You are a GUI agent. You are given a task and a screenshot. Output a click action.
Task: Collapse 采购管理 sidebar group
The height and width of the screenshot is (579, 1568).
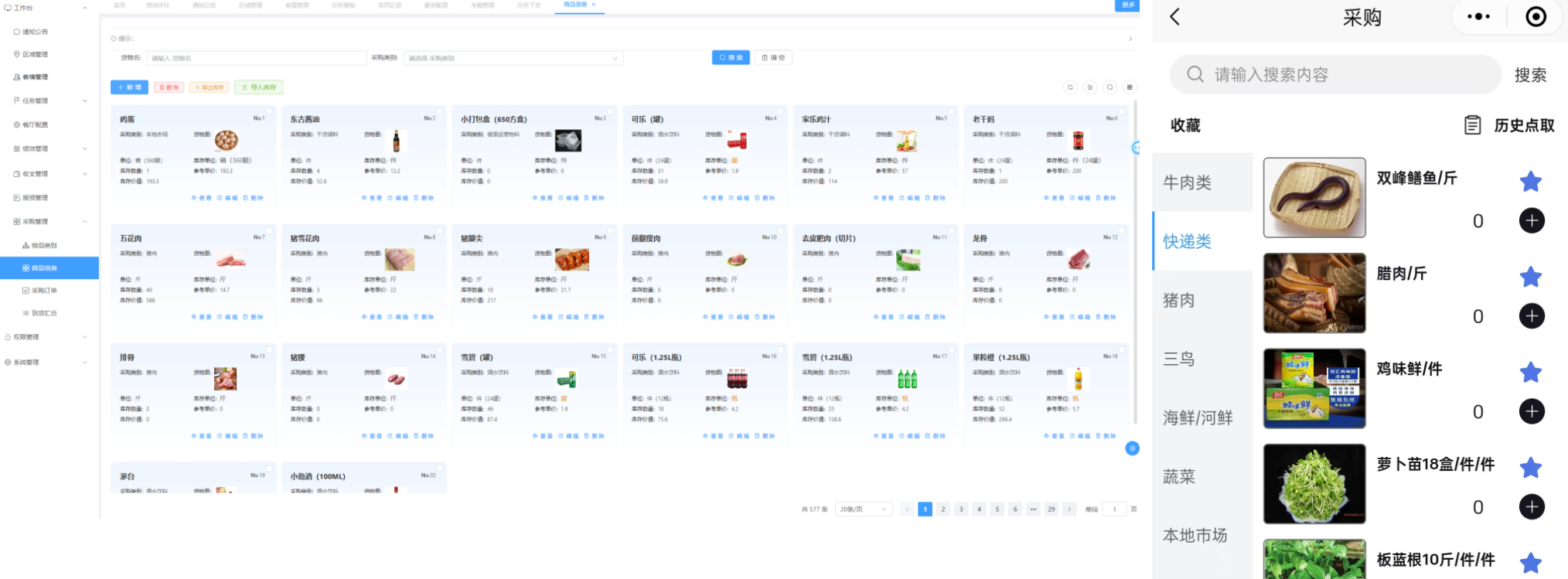(x=85, y=221)
